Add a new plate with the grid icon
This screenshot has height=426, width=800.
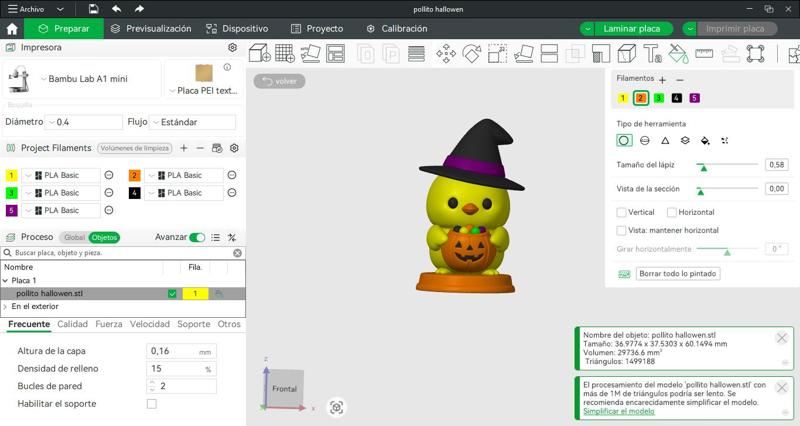pos(285,53)
